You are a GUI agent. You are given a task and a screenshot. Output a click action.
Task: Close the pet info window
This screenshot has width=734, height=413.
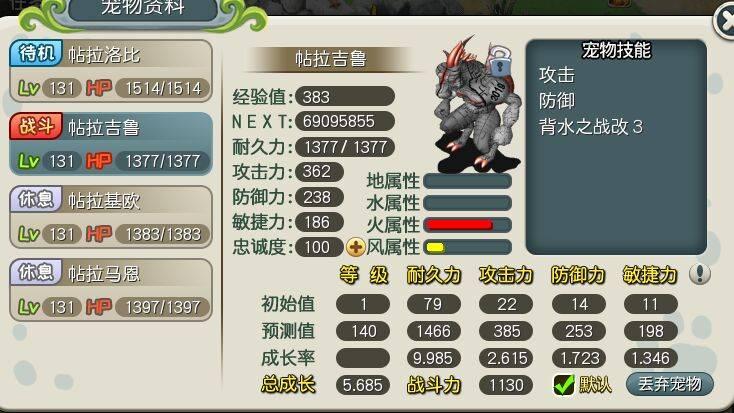pos(725,20)
